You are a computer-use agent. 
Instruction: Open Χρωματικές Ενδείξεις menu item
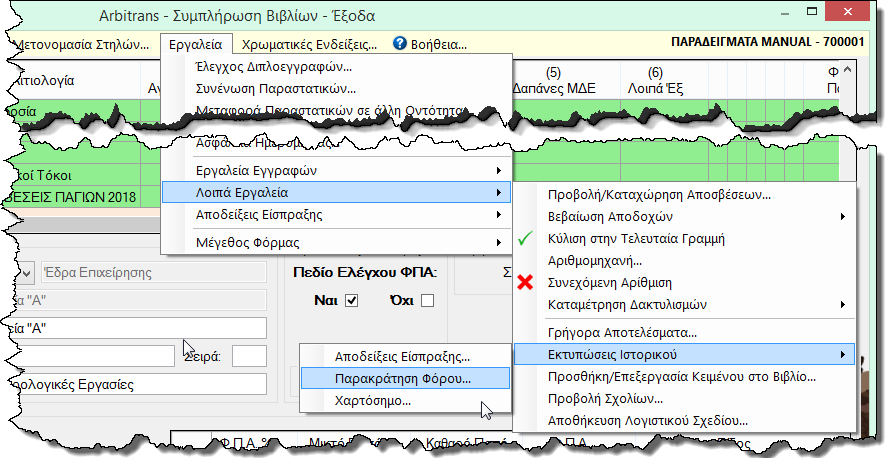[x=309, y=45]
